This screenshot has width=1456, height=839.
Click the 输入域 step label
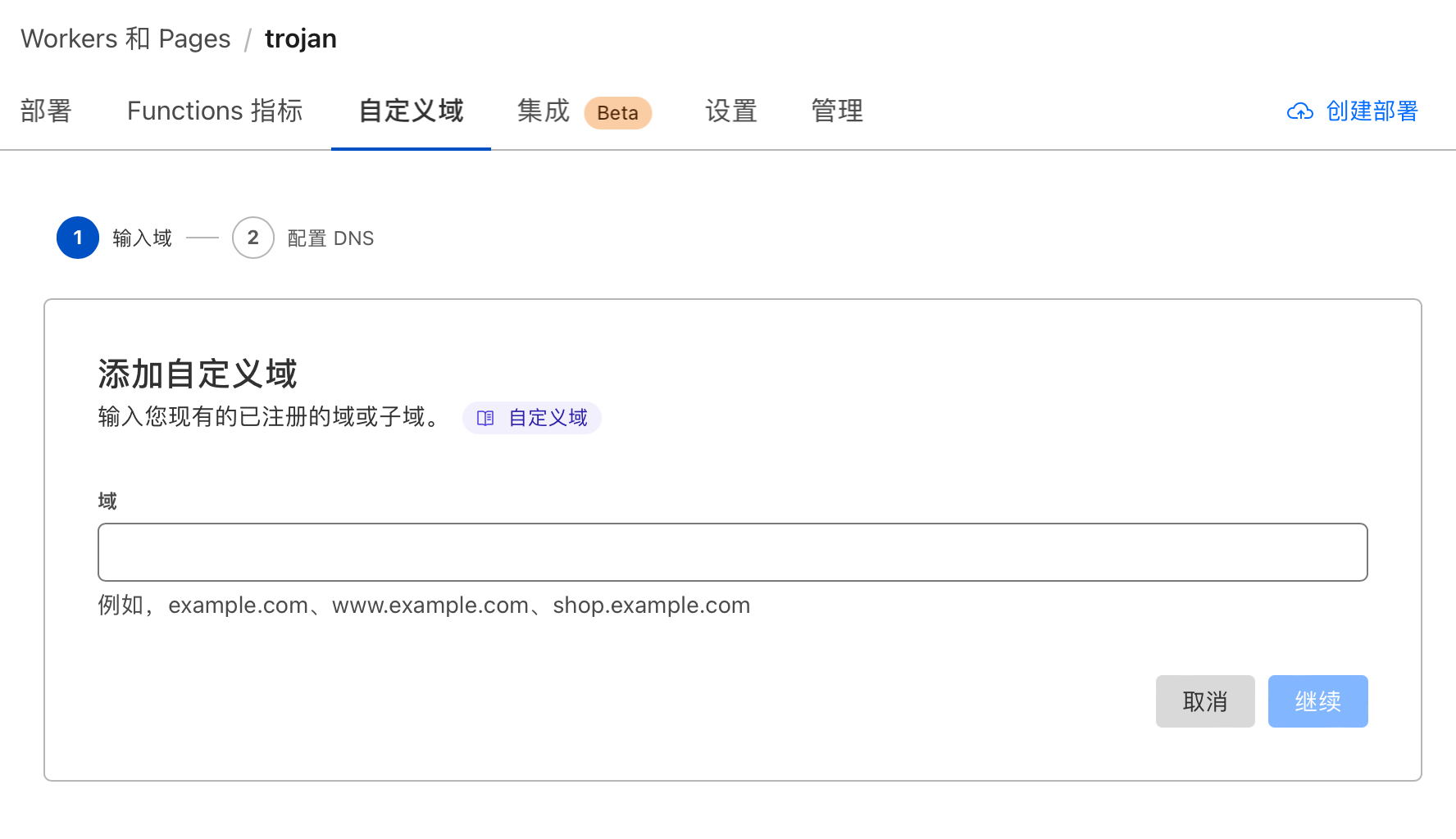tap(142, 238)
